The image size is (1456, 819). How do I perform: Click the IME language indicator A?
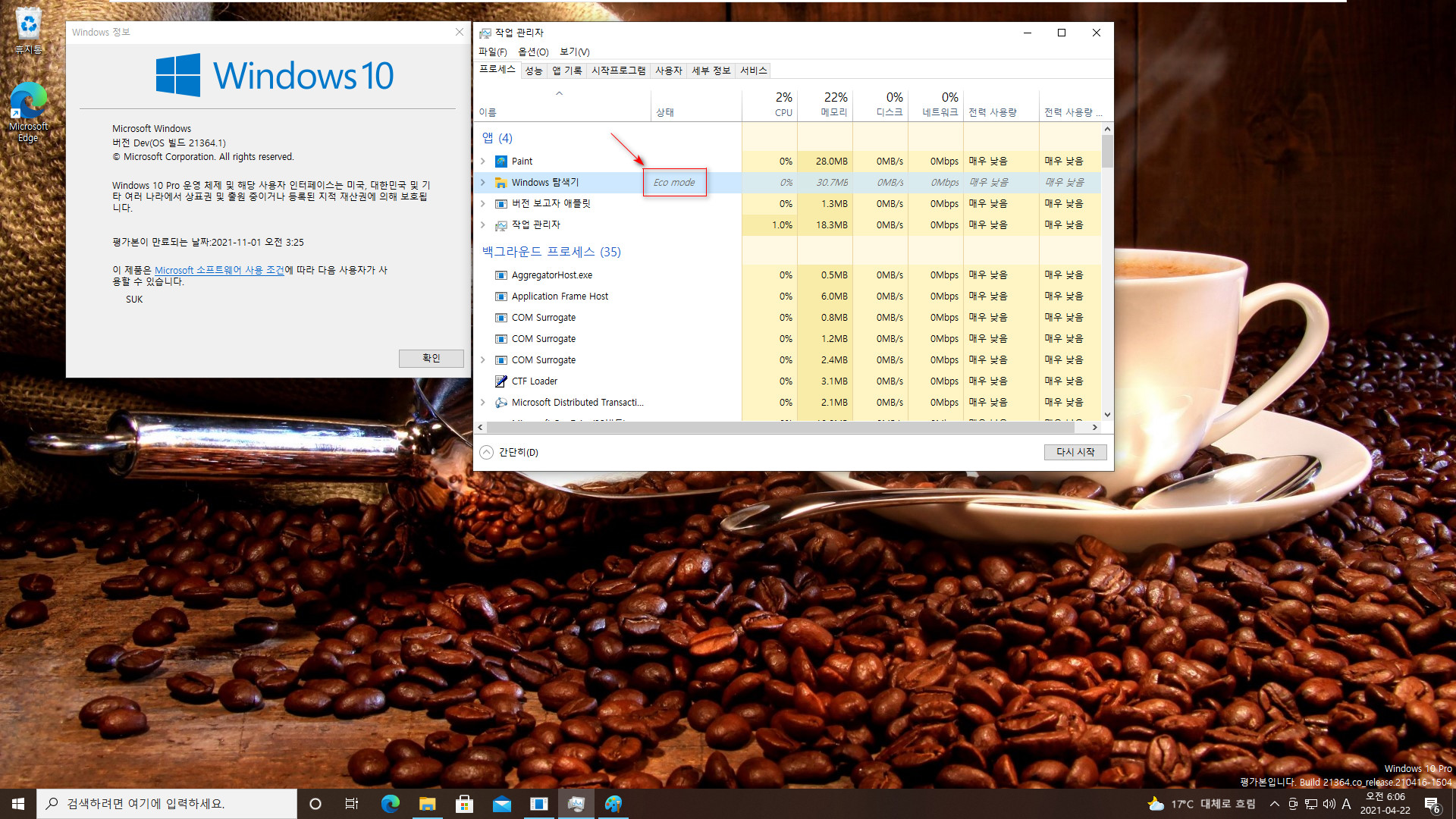pos(1347,804)
